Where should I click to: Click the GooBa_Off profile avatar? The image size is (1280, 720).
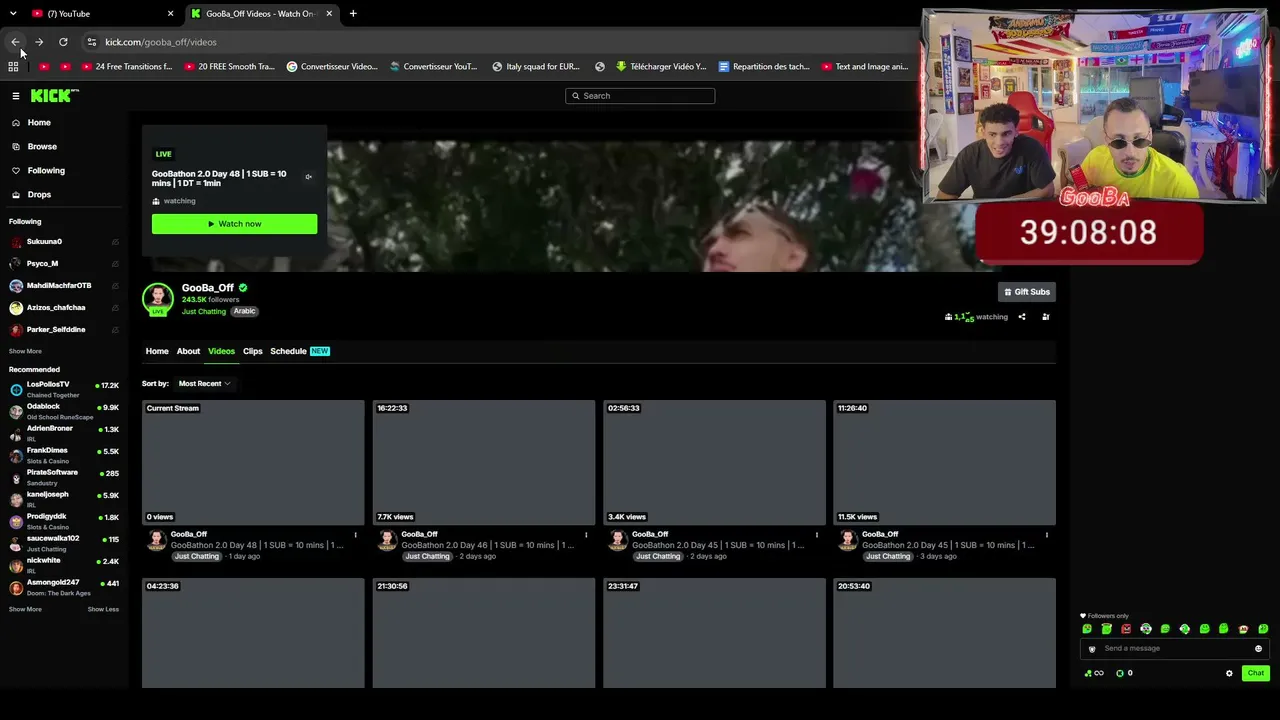(157, 299)
